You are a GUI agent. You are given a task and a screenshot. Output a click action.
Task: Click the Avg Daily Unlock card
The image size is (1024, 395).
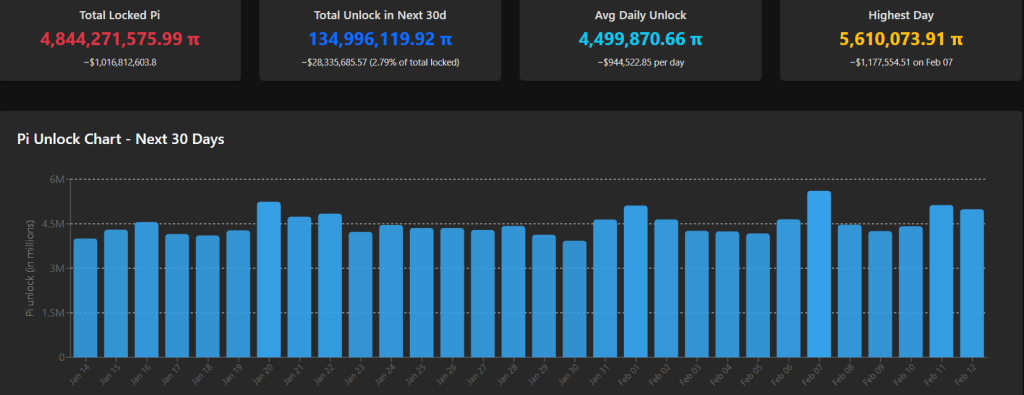click(x=641, y=40)
